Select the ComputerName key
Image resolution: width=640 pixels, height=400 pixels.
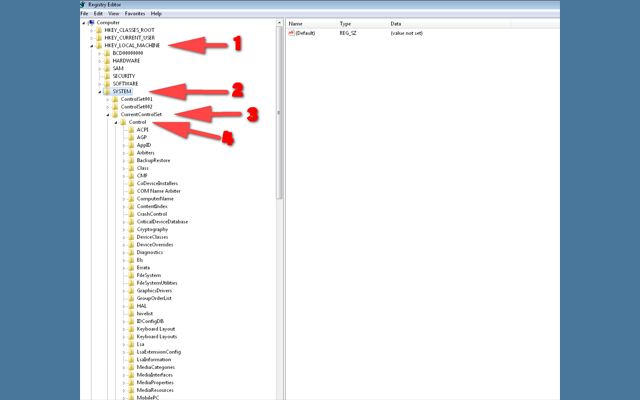155,199
